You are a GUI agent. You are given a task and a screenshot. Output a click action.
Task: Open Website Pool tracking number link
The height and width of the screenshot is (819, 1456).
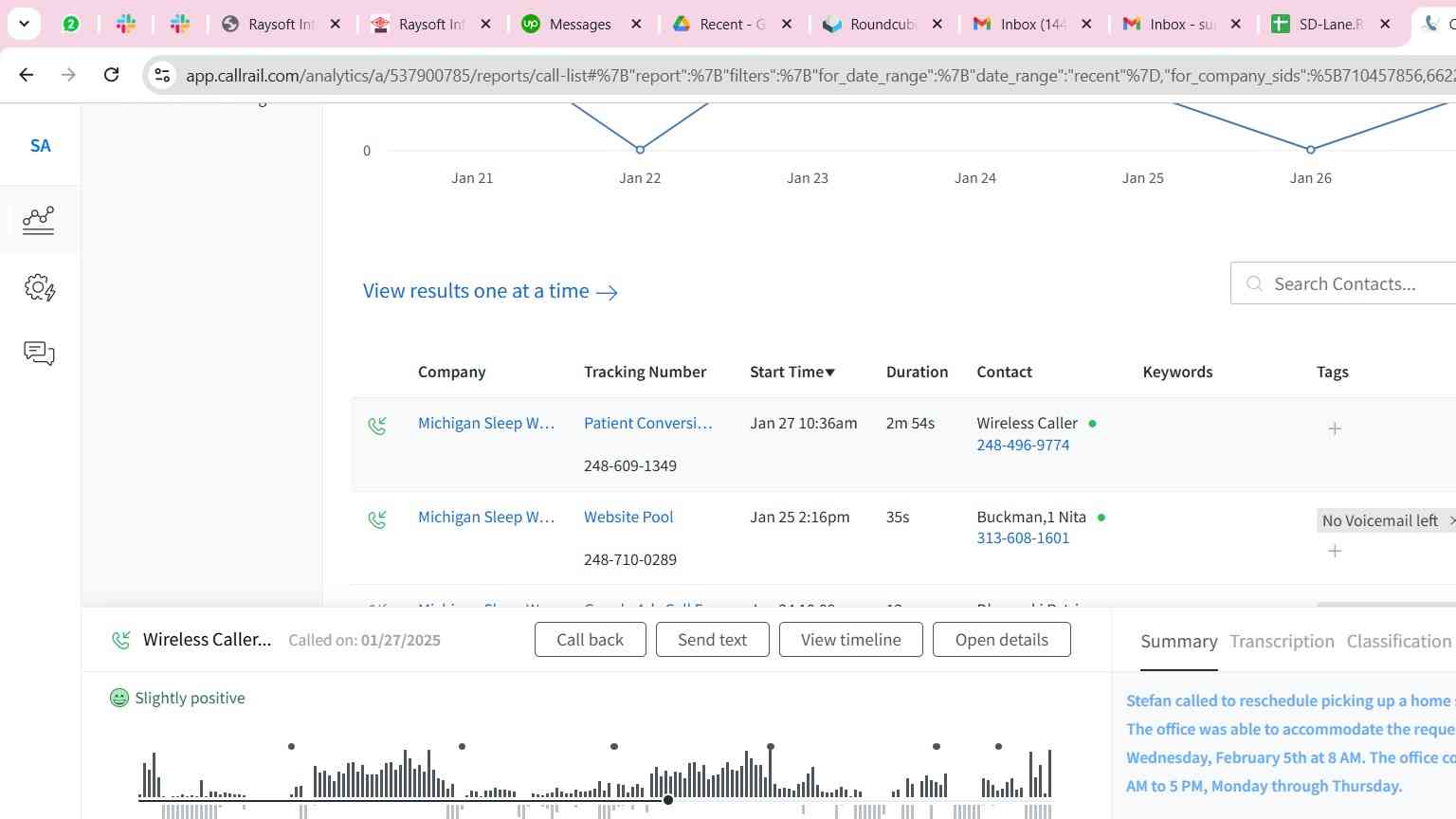coord(628,517)
